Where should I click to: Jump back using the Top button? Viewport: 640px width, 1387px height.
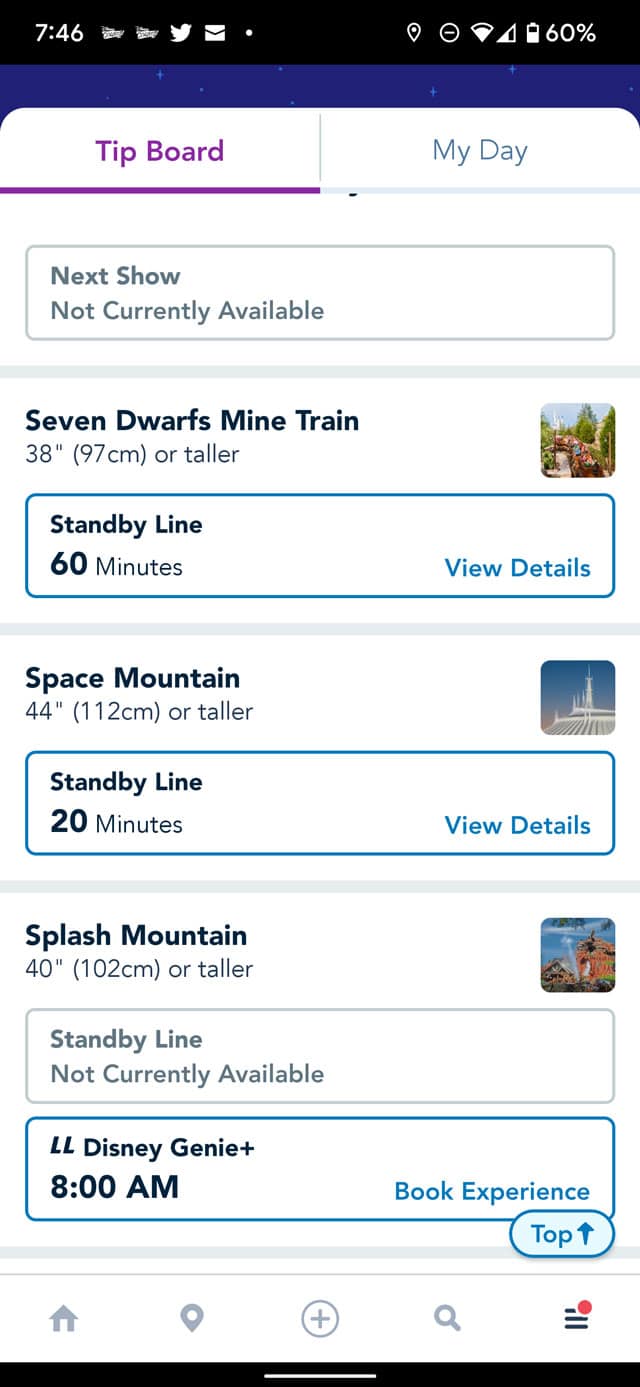(x=562, y=1234)
